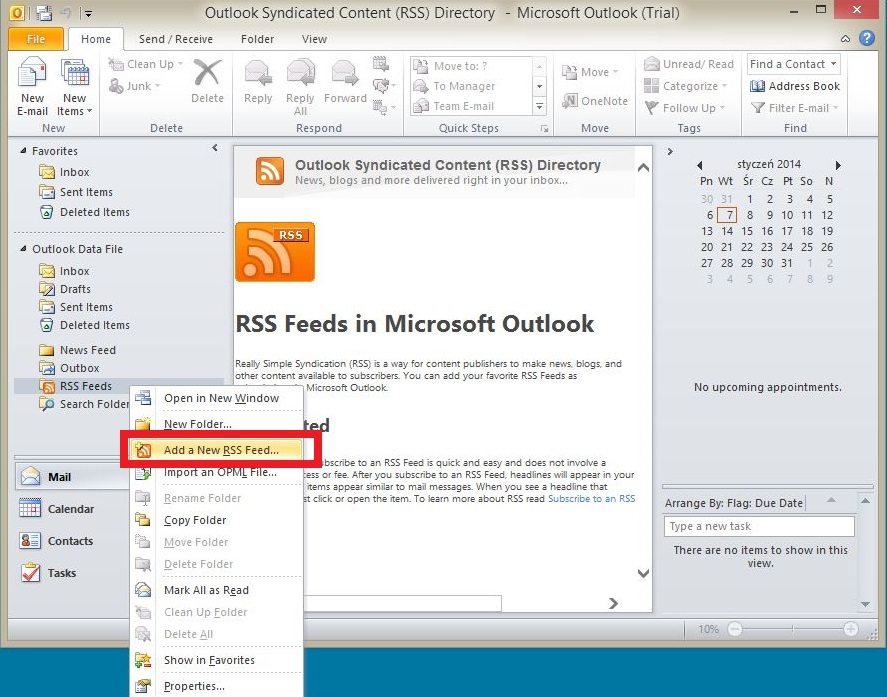
Task: Switch to Mail in navigation pane
Action: click(x=72, y=477)
